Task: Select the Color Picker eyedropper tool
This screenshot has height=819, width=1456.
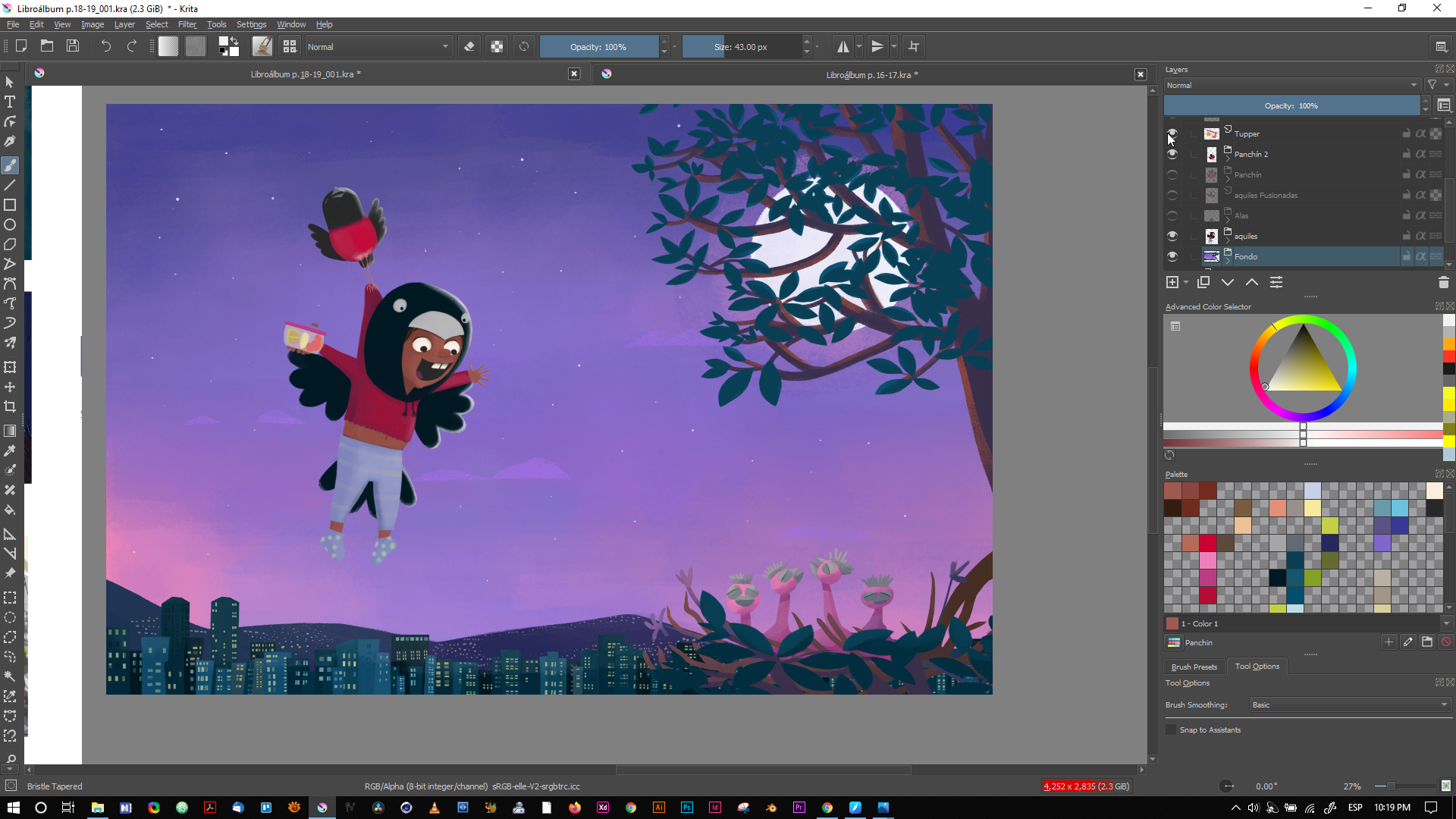Action: click(10, 450)
